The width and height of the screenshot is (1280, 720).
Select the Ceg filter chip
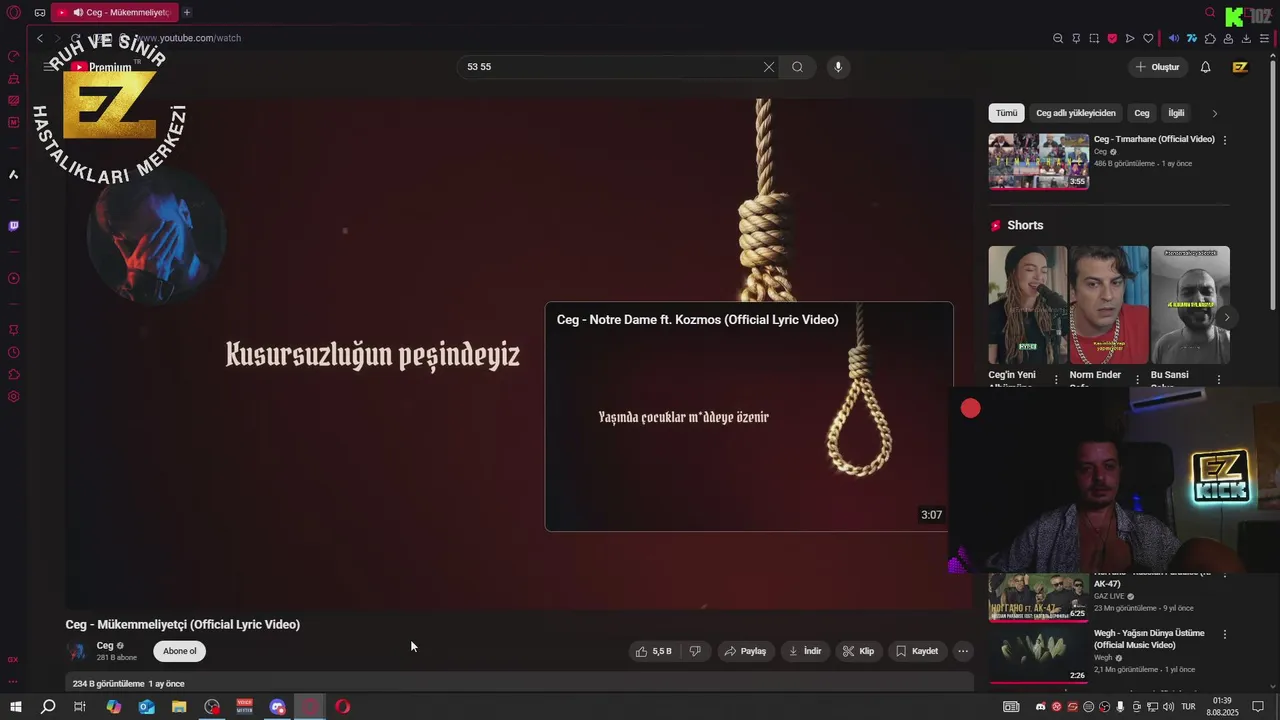click(1142, 113)
